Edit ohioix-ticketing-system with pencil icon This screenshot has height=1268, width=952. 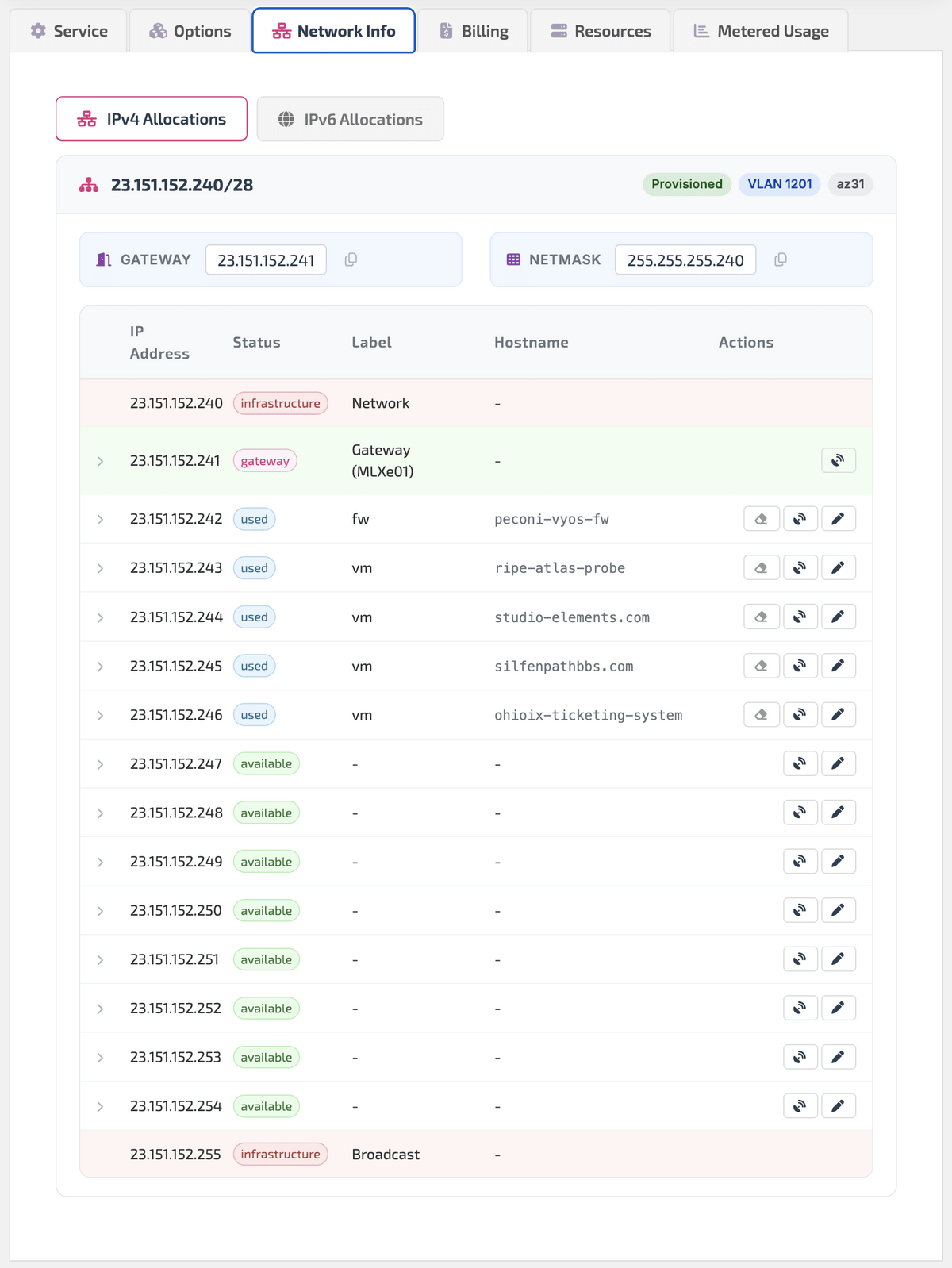point(839,715)
